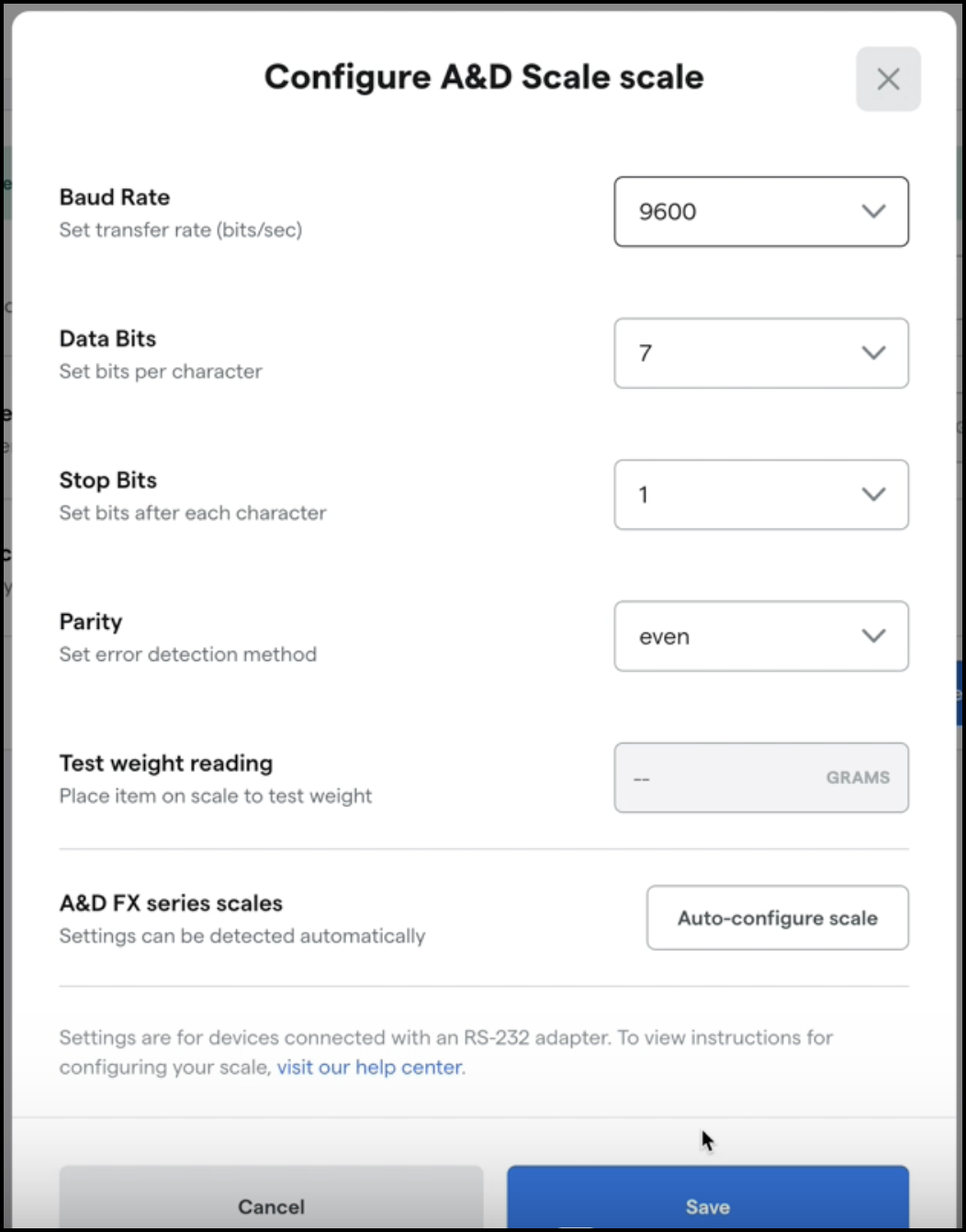The height and width of the screenshot is (1232, 966).
Task: Click the Data Bits dropdown chevron
Action: click(x=873, y=353)
